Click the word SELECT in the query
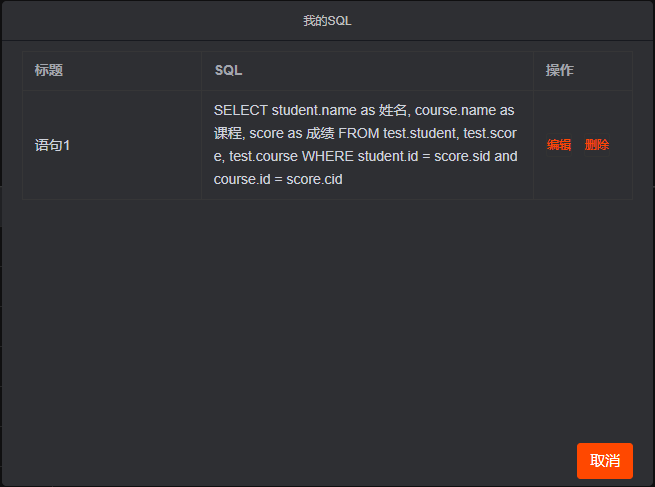 (241, 110)
